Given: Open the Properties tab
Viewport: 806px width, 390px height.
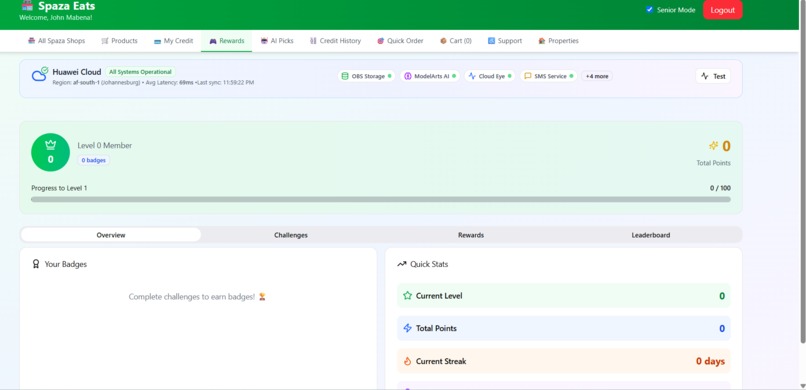Looking at the screenshot, I should pos(558,41).
